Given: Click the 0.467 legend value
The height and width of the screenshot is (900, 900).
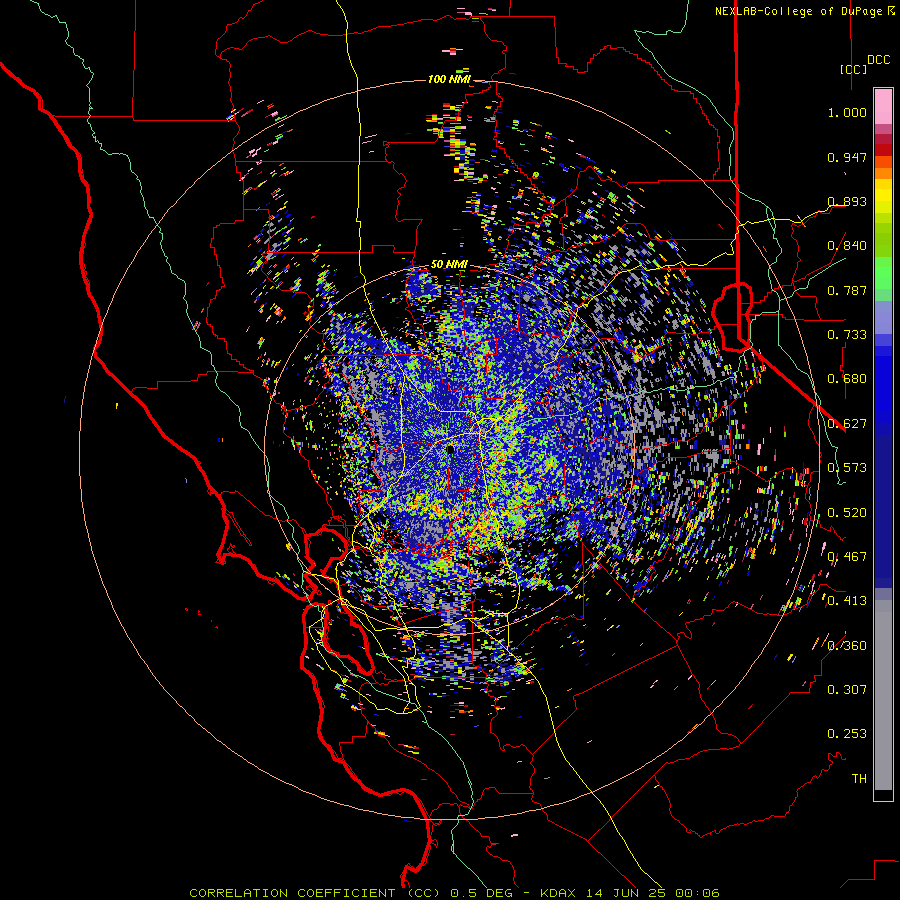Looking at the screenshot, I should [847, 557].
